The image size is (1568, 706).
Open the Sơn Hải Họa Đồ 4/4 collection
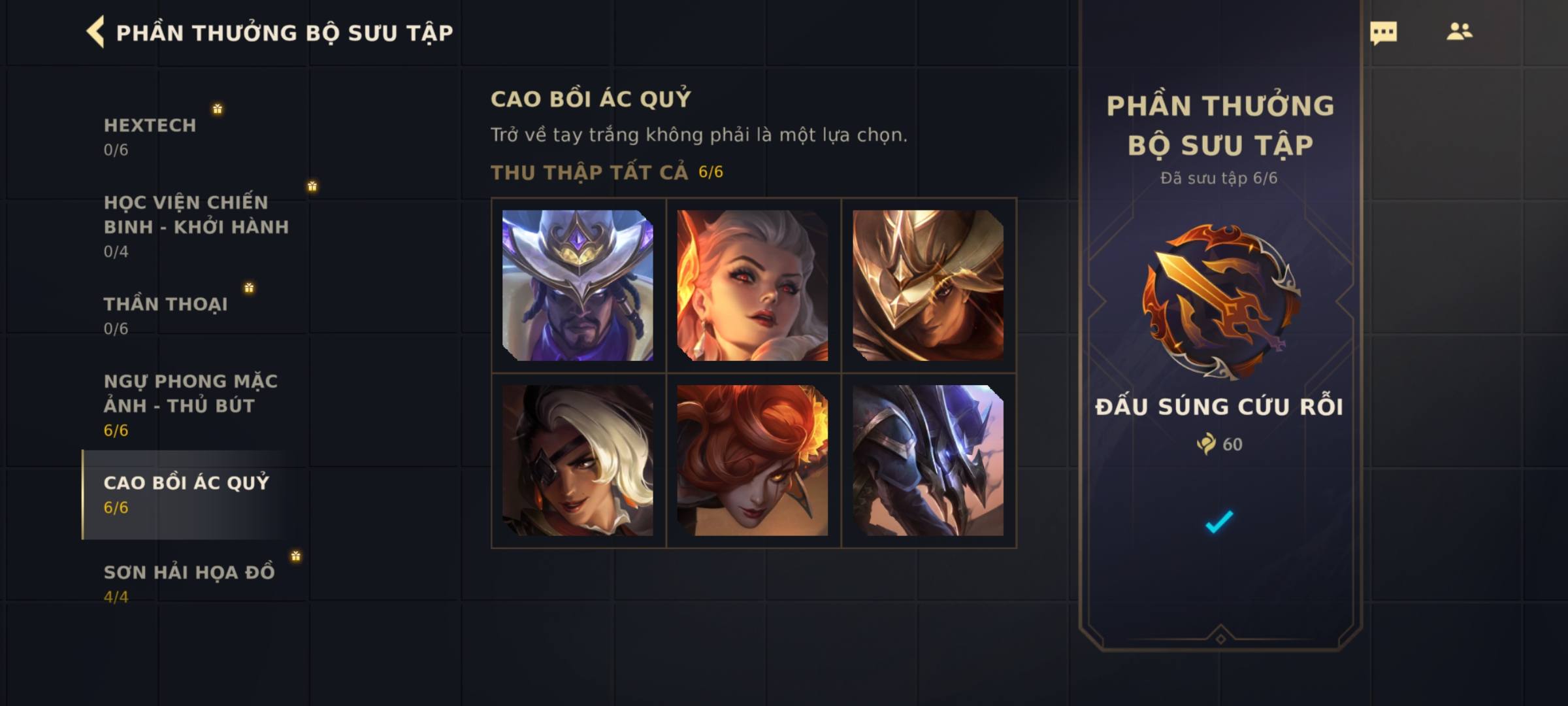tap(189, 584)
